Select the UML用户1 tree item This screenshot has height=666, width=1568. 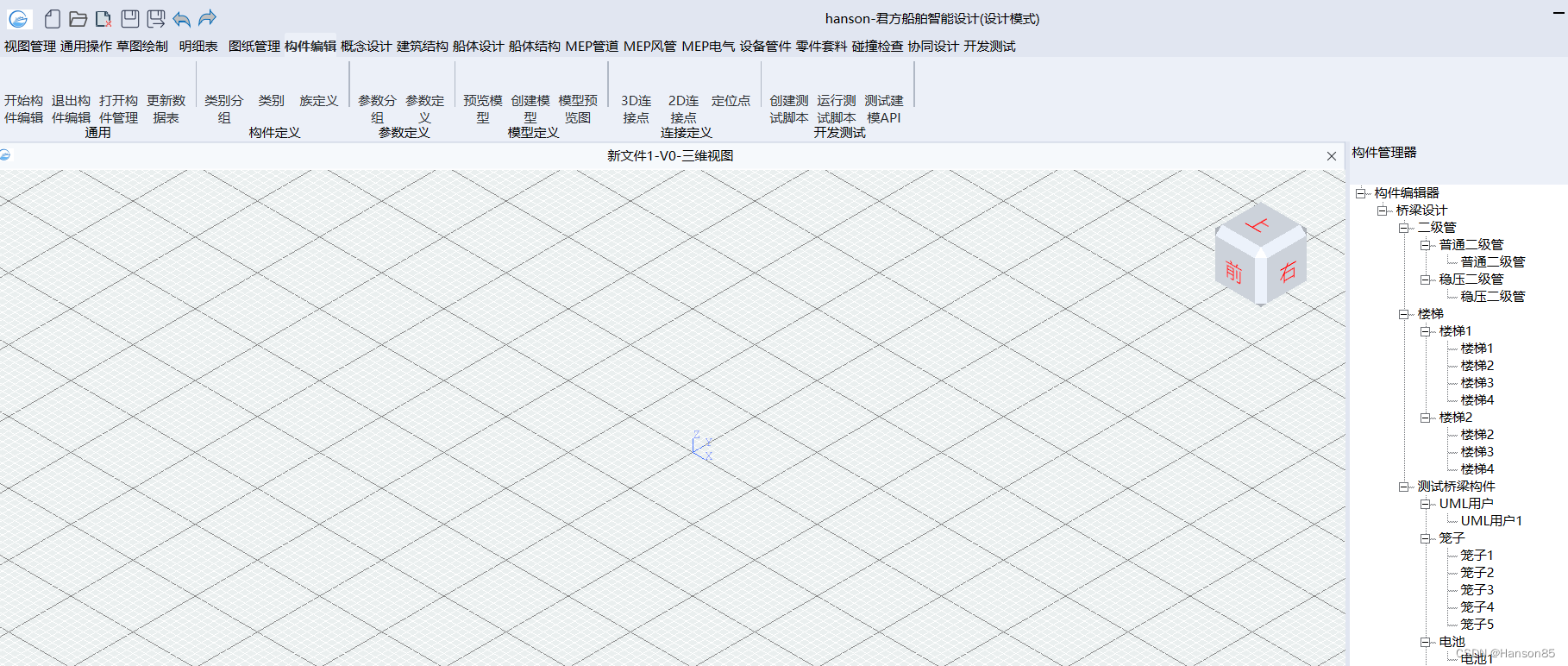pyautogui.click(x=1491, y=521)
